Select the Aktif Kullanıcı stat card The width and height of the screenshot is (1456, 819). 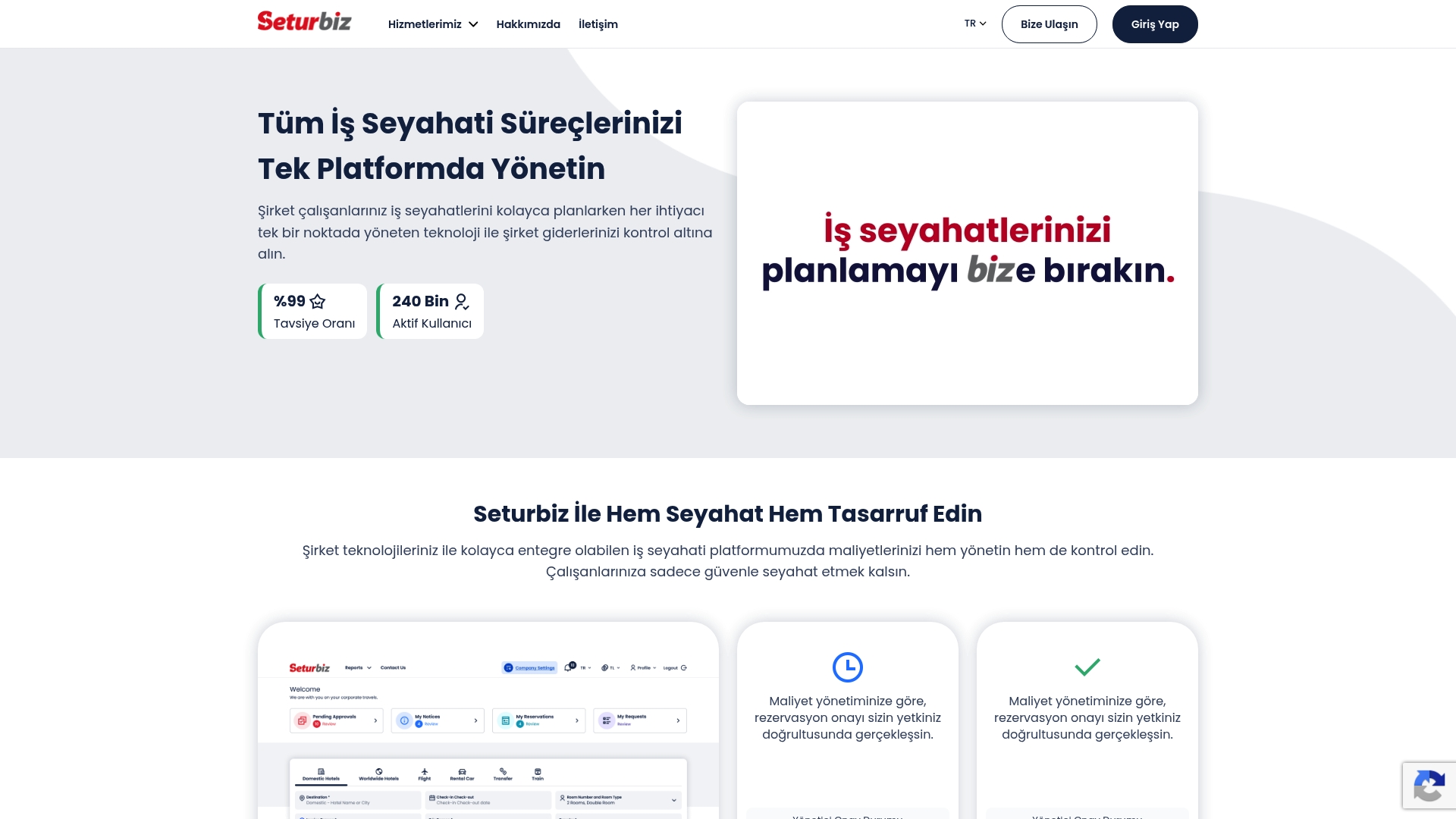[430, 312]
